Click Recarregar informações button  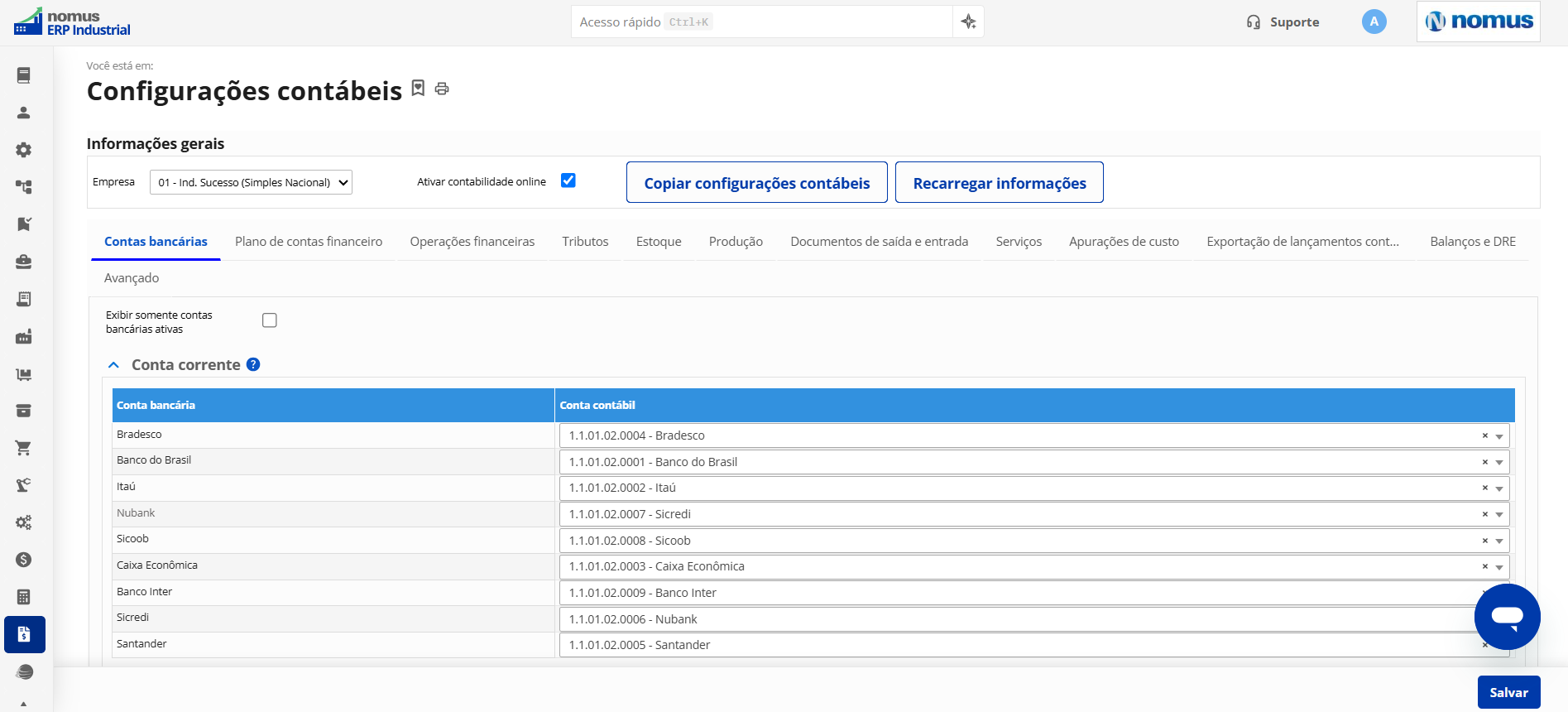[x=1000, y=182]
